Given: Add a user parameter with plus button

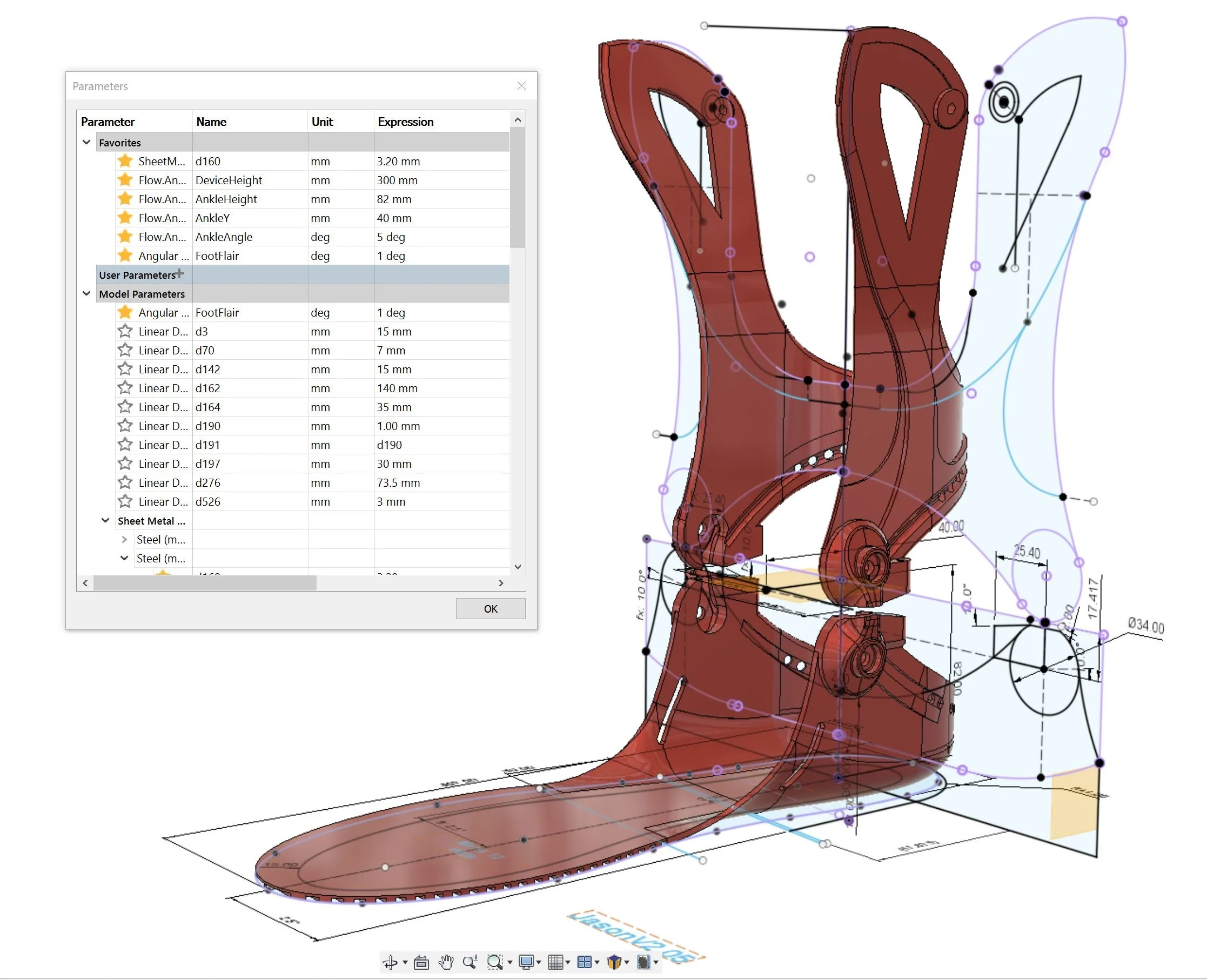Looking at the screenshot, I should (x=180, y=274).
